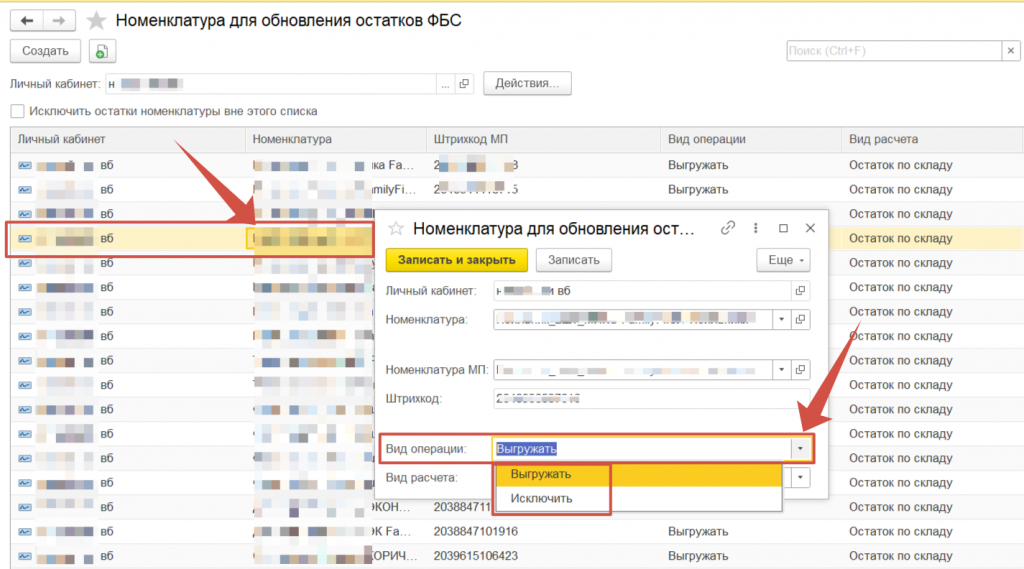The image size is (1024, 569).
Task: Select Исключить from the dropdown list
Action: tap(541, 498)
